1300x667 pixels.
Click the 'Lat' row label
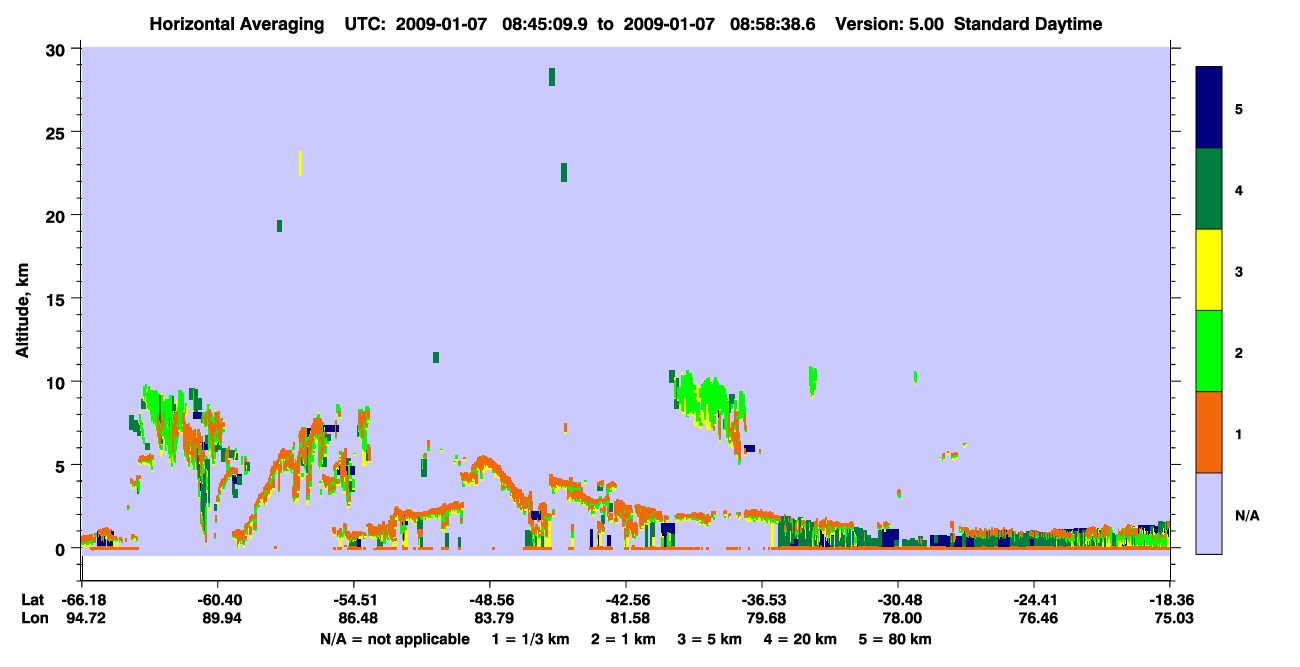32,600
